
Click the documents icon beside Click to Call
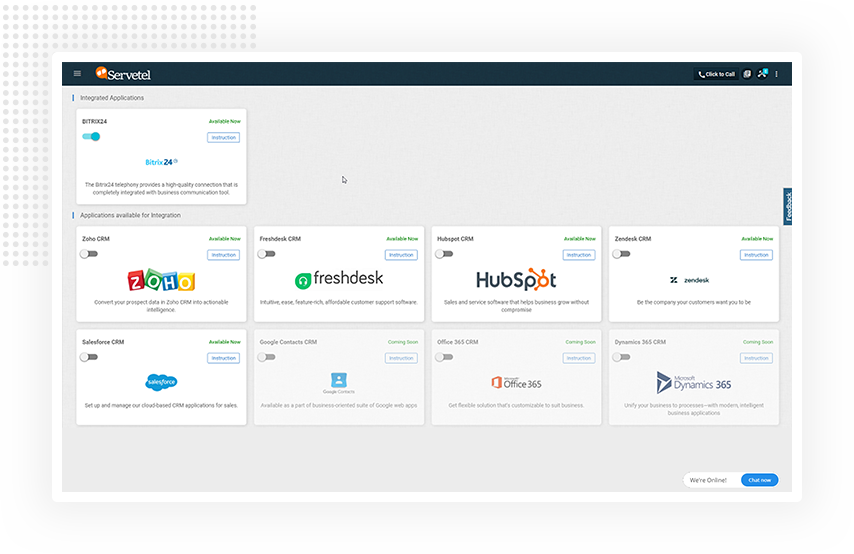pyautogui.click(x=747, y=74)
